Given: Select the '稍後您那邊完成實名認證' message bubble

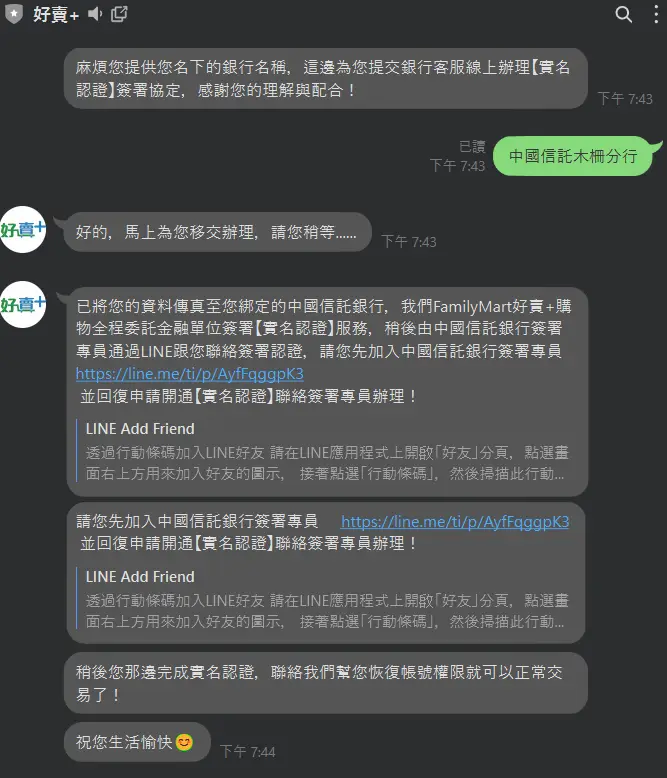Looking at the screenshot, I should tap(326, 683).
